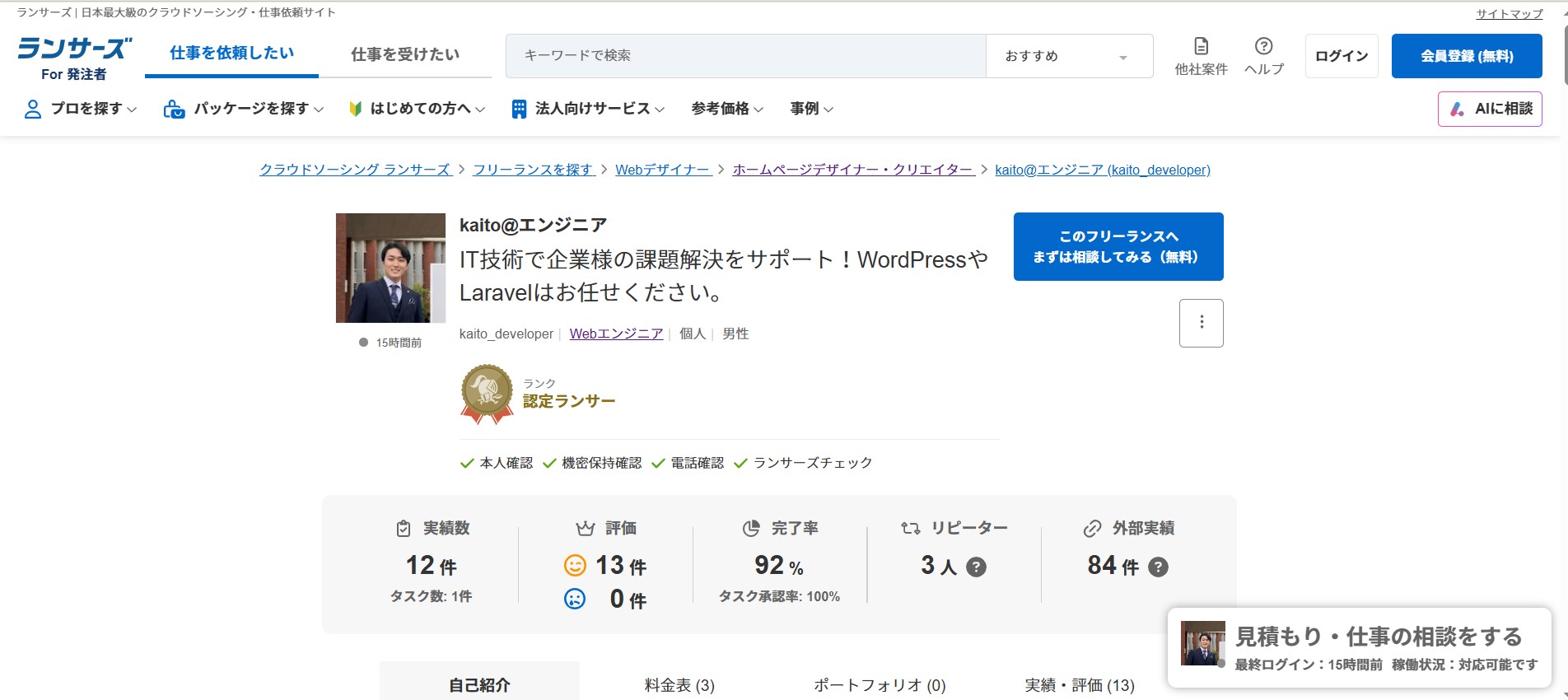This screenshot has width=1568, height=700.
Task: Select the 料金表 (3) tab
Action: click(x=679, y=685)
